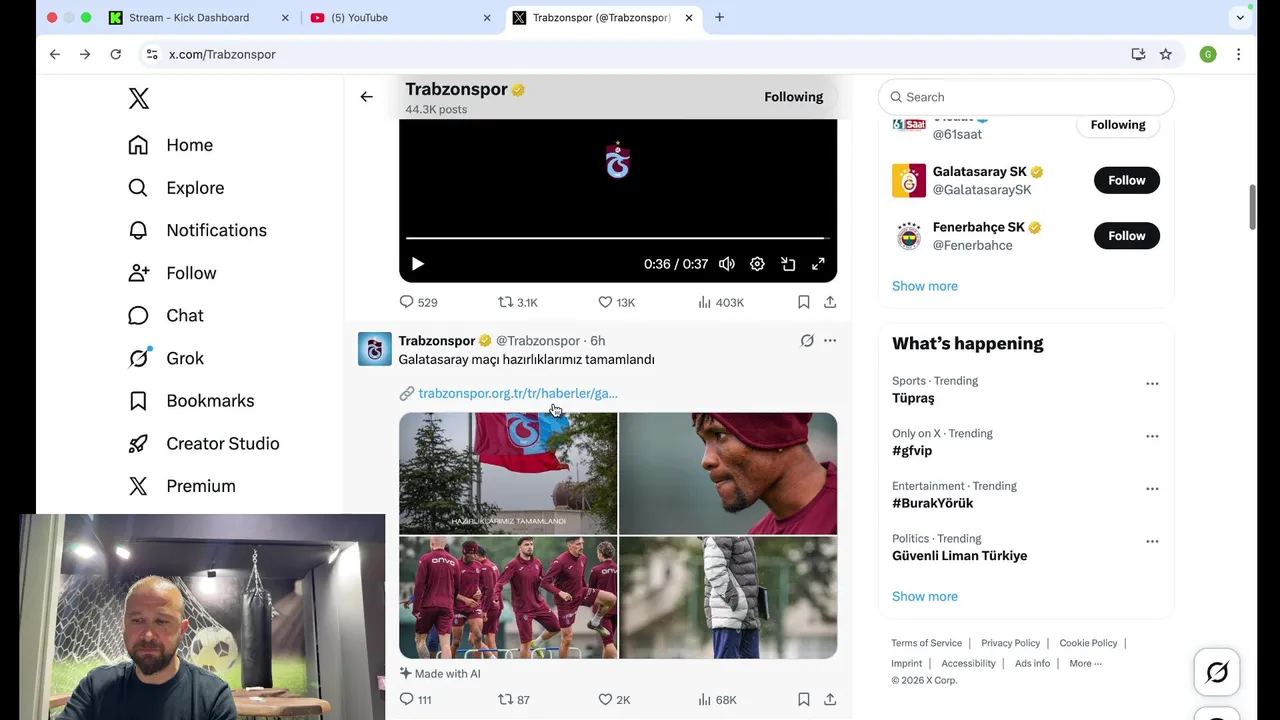The height and width of the screenshot is (720, 1280).
Task: Bookmark the Galatasaray maçı post
Action: [x=803, y=700]
